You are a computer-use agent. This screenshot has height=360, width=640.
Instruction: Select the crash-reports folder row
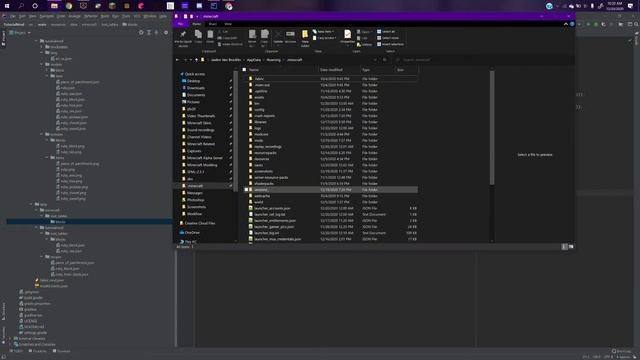click(x=264, y=116)
